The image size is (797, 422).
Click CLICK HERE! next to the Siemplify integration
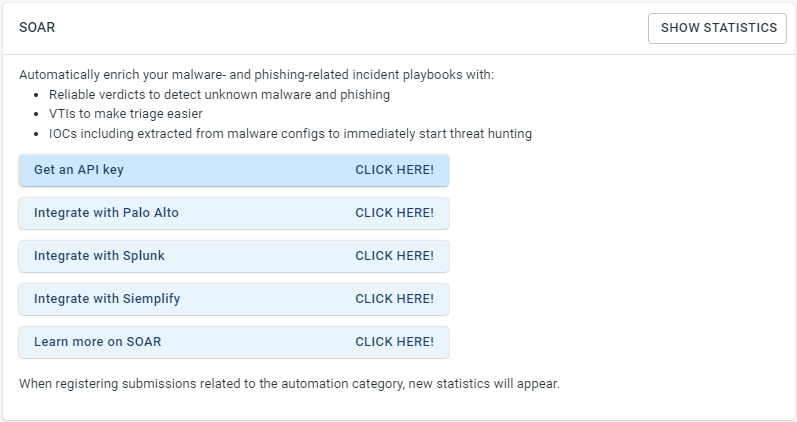point(394,298)
